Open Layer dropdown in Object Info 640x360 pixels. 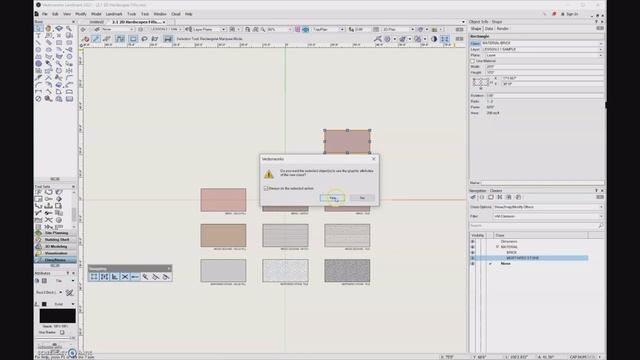542,49
